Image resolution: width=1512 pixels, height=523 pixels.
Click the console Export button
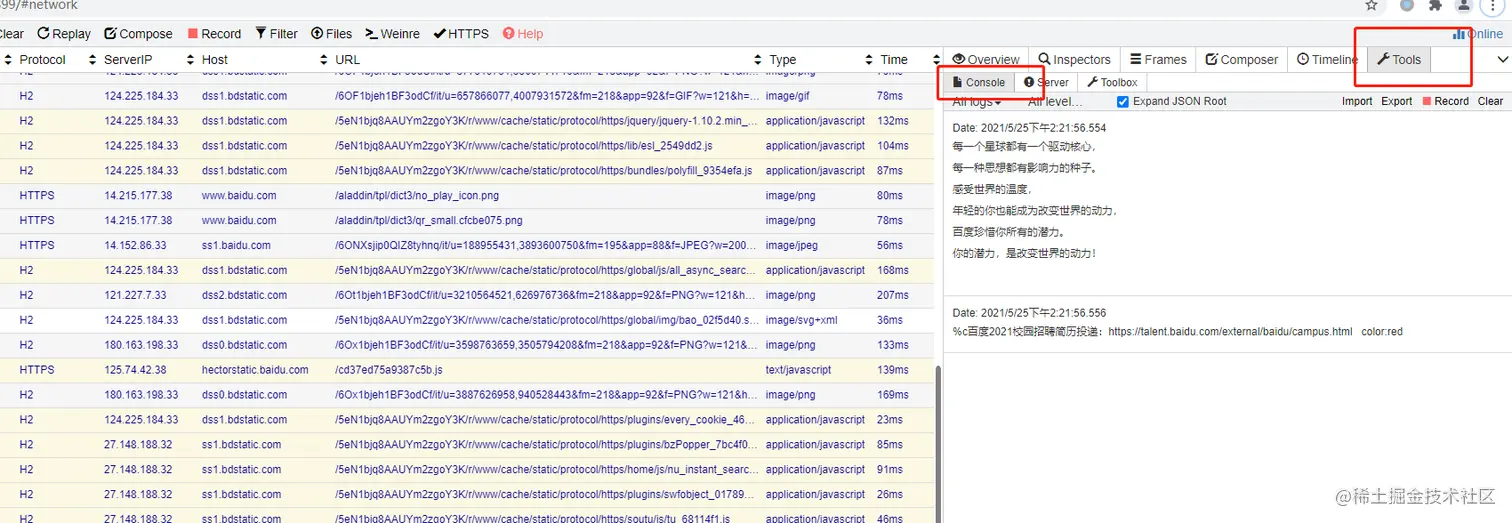1396,101
